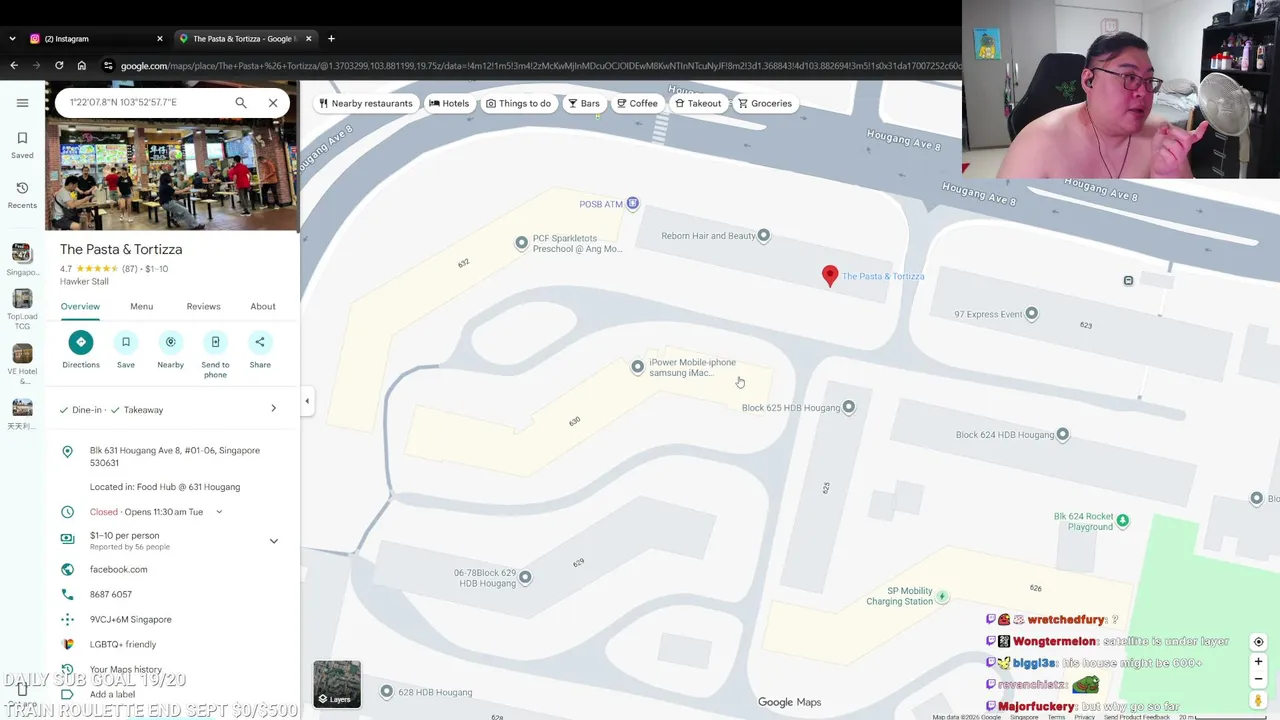This screenshot has height=720, width=1280.
Task: View The Pasta & Tortizza cover photo
Action: [172, 175]
